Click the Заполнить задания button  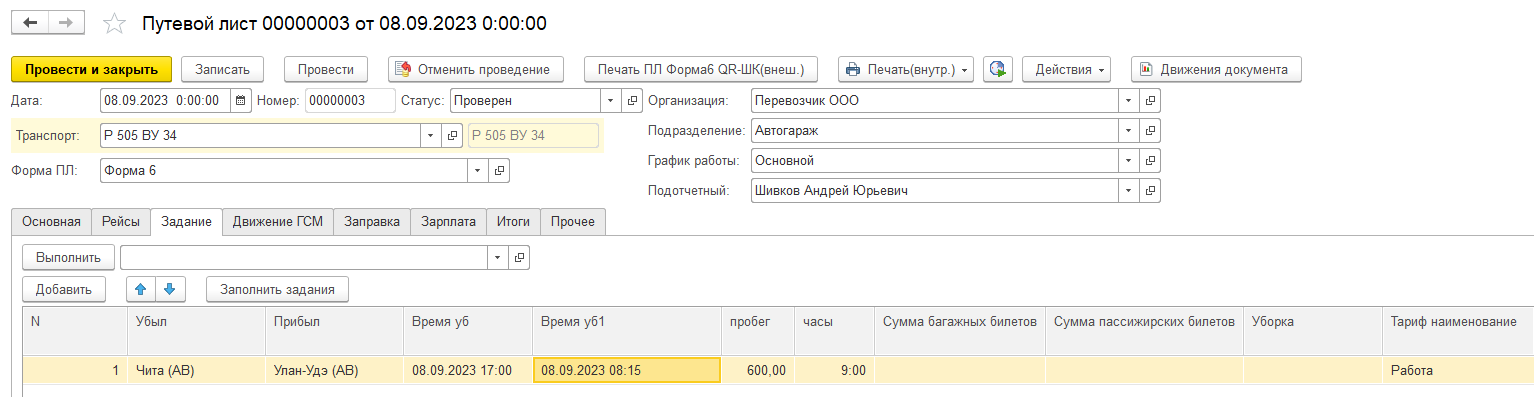tap(278, 289)
